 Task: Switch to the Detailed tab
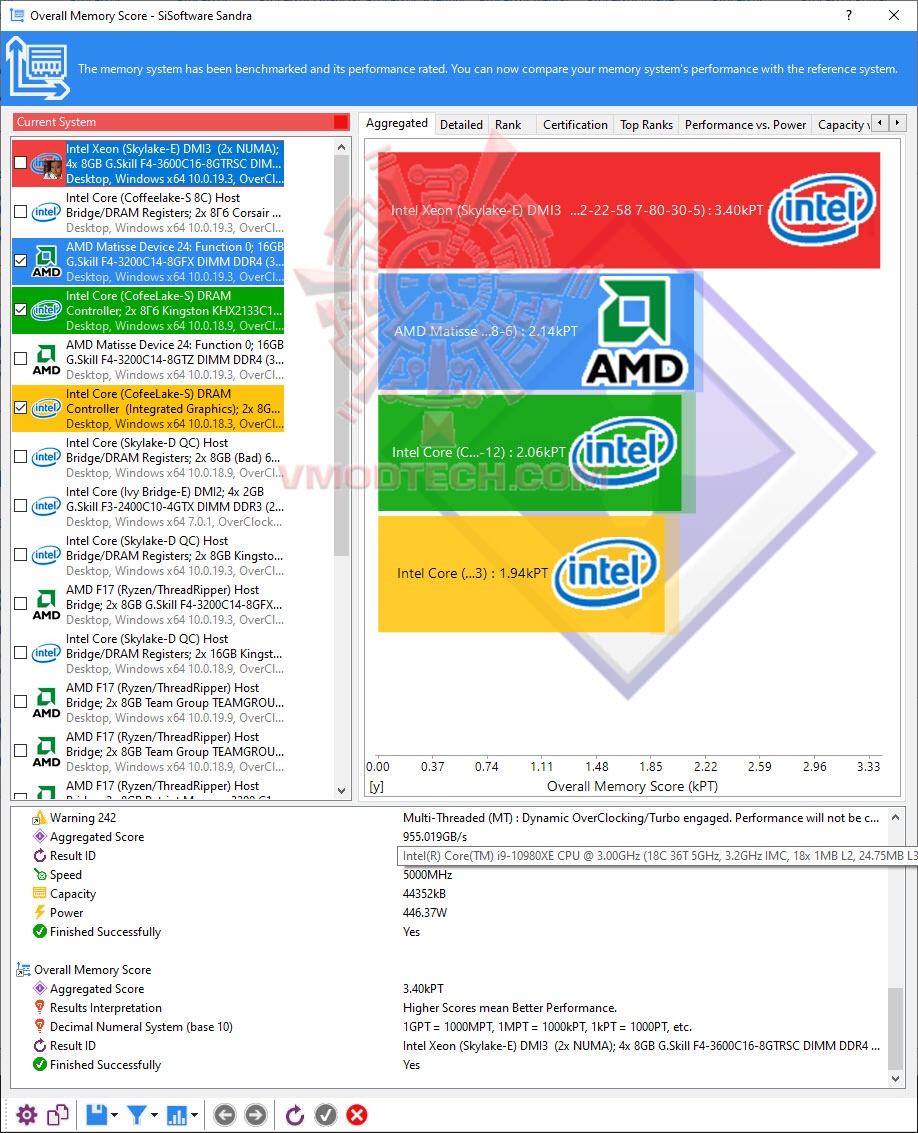tap(461, 124)
